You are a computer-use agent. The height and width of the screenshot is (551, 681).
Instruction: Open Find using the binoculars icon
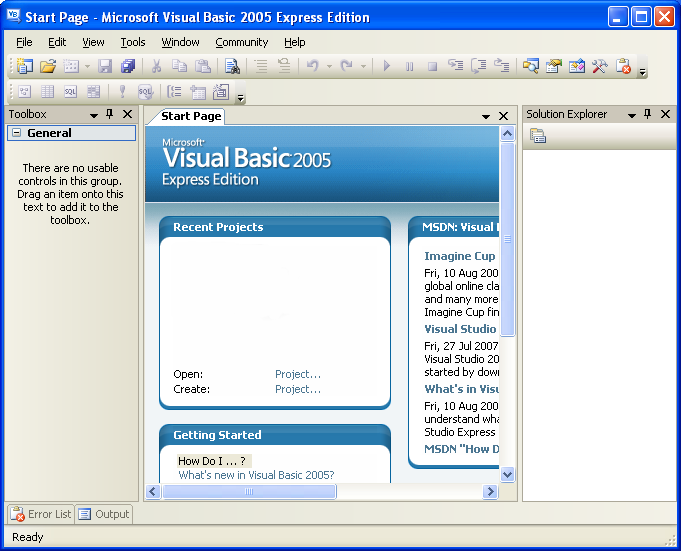point(232,66)
